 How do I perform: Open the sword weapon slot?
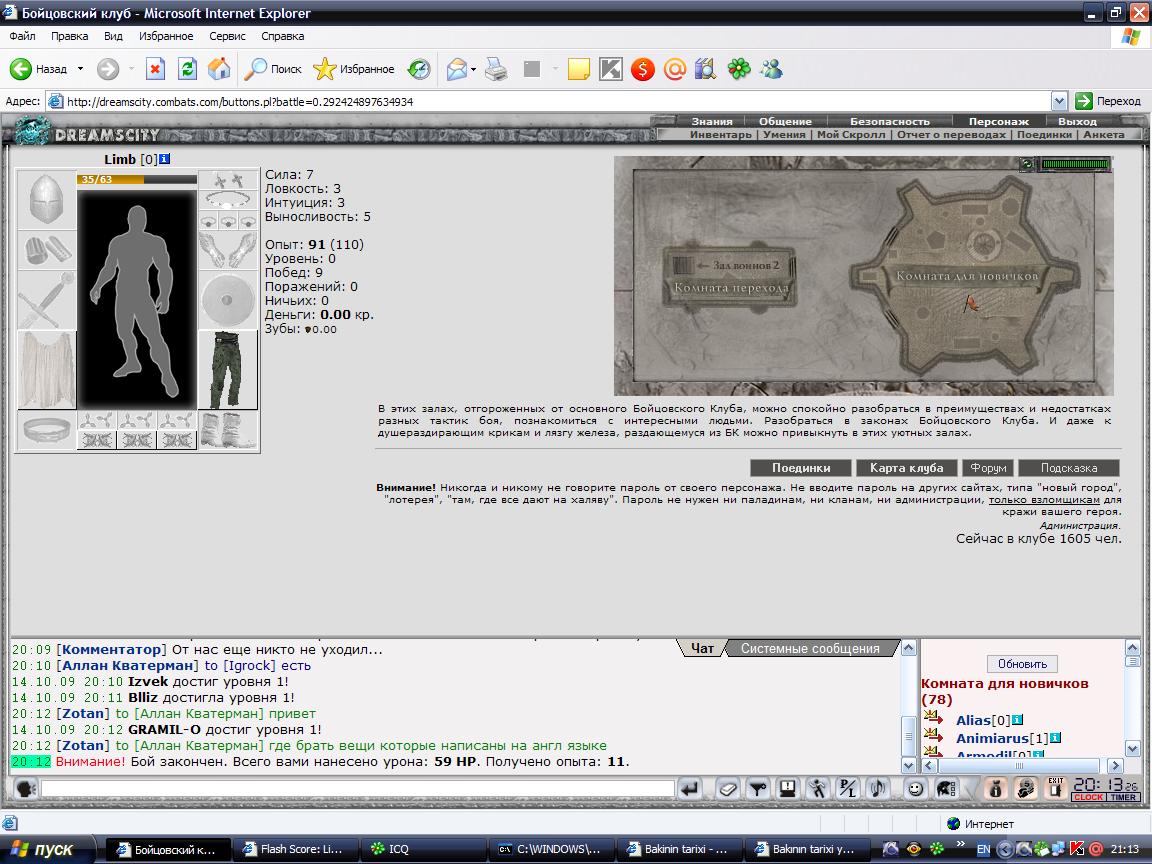pos(46,299)
